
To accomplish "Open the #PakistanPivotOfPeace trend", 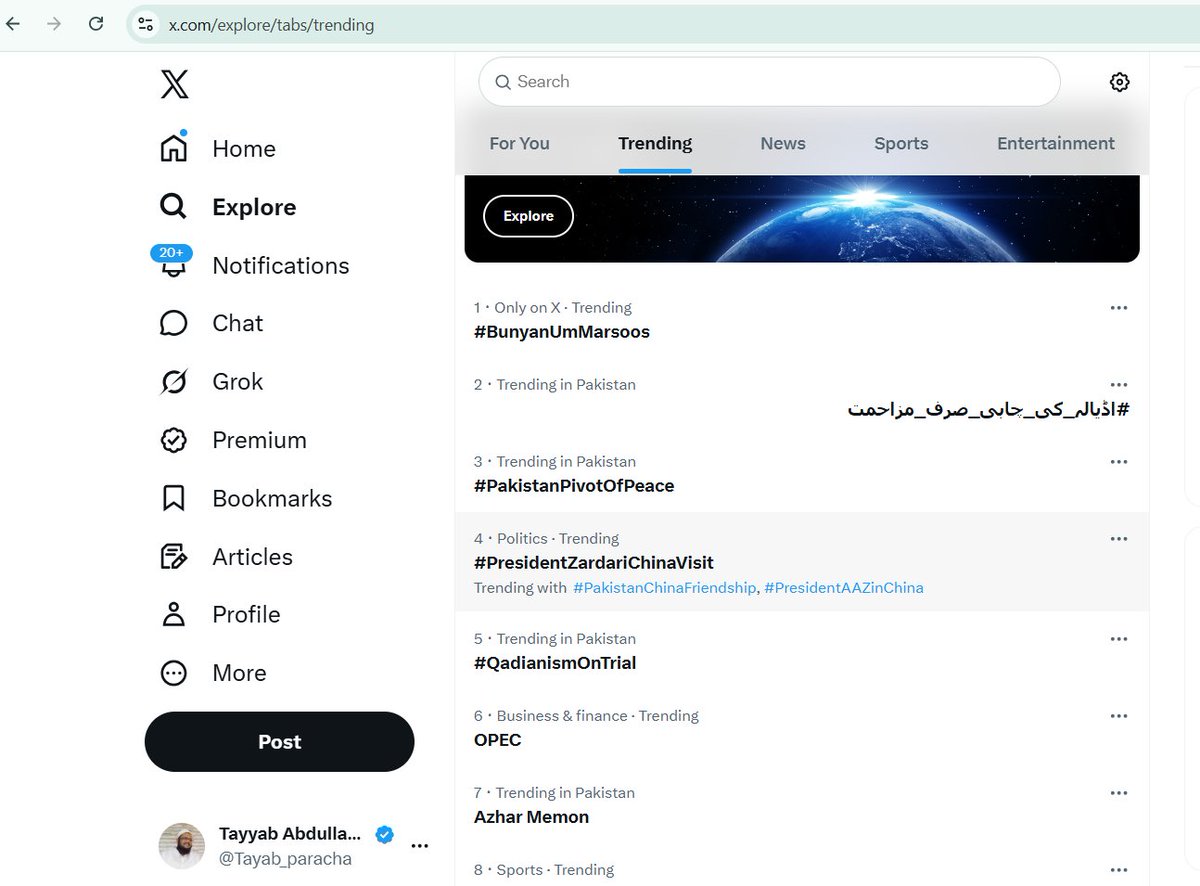I will 574,486.
